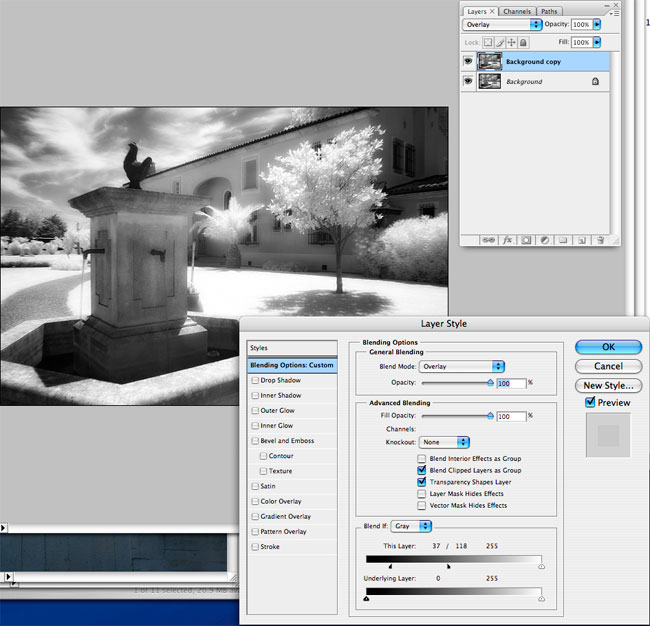This screenshot has width=650, height=626.
Task: Click the link layers icon in Layers panel
Action: [x=489, y=240]
